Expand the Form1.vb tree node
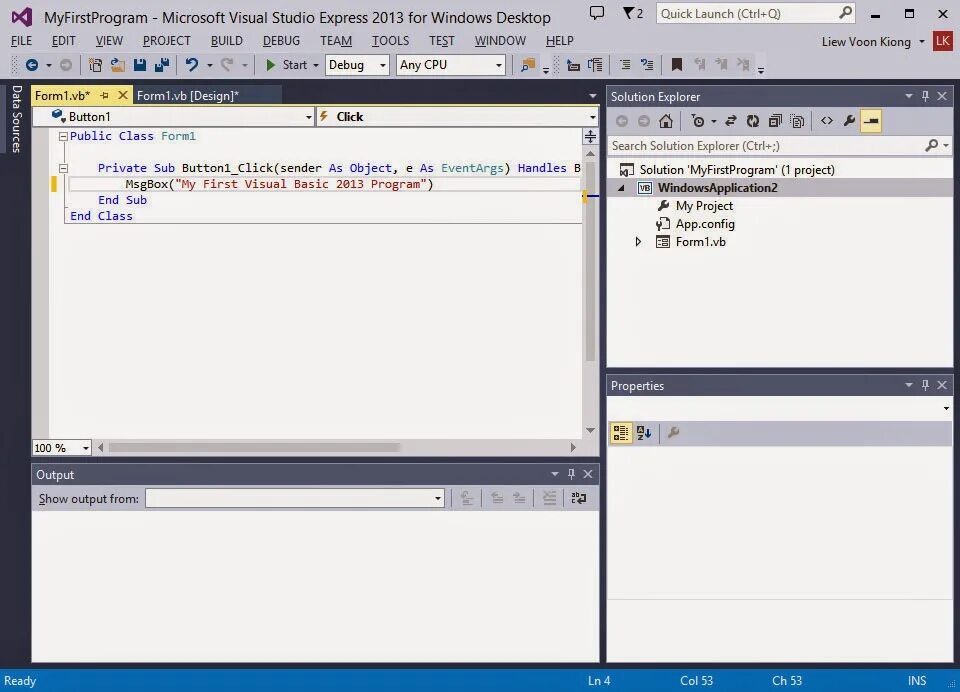 click(x=638, y=242)
